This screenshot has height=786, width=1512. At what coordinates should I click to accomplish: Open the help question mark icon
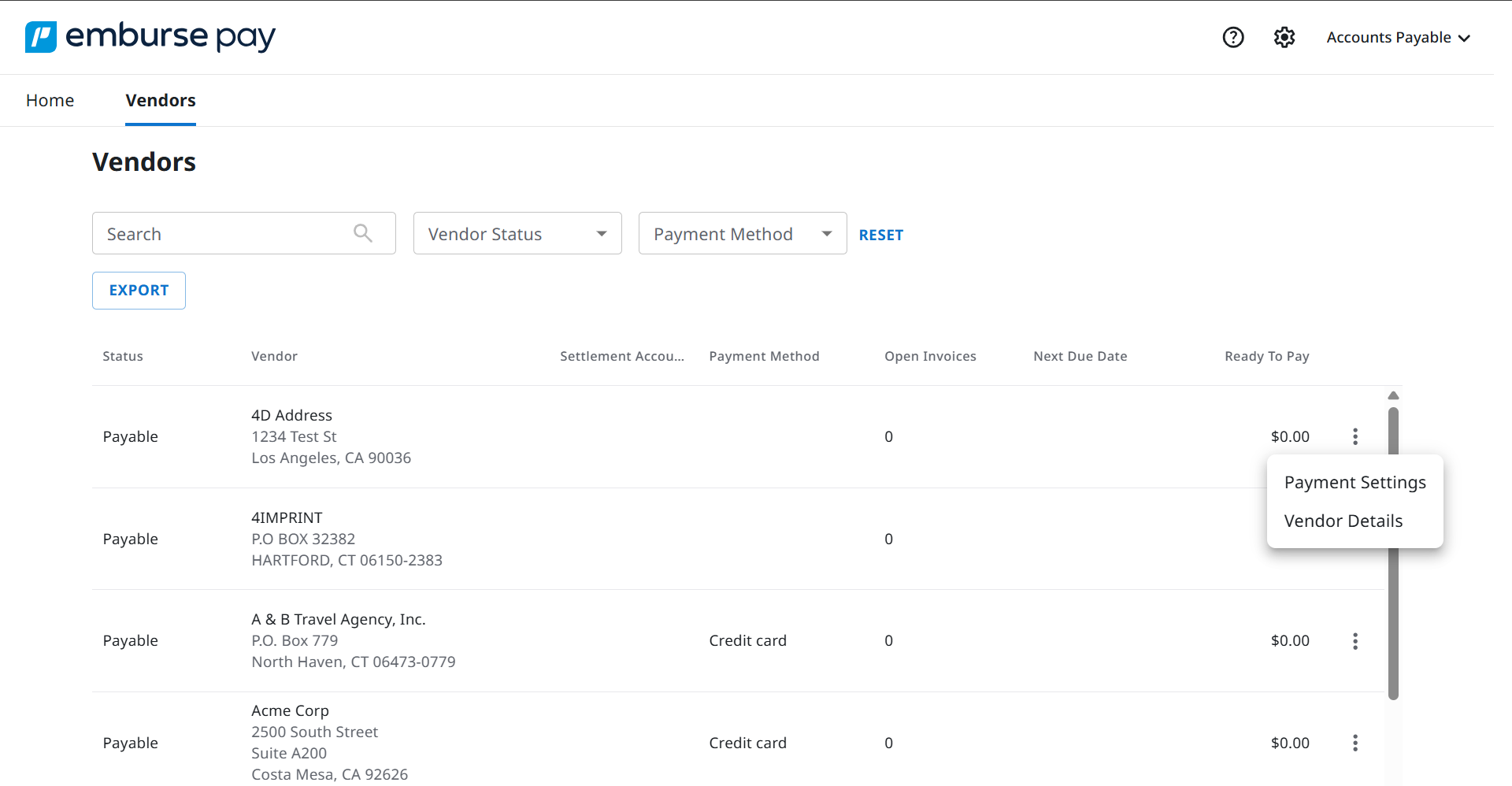(x=1233, y=37)
